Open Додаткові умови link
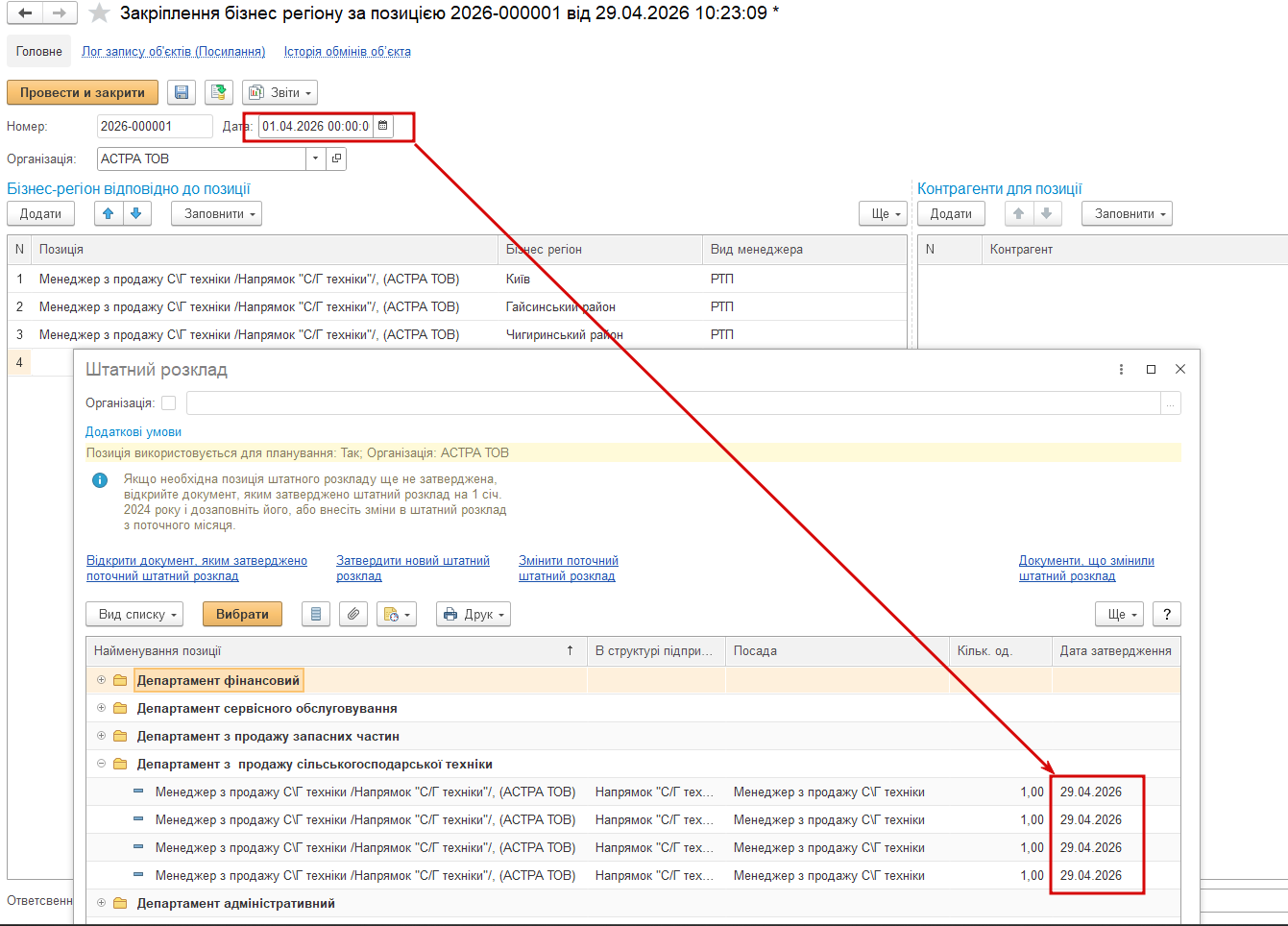 (x=134, y=432)
